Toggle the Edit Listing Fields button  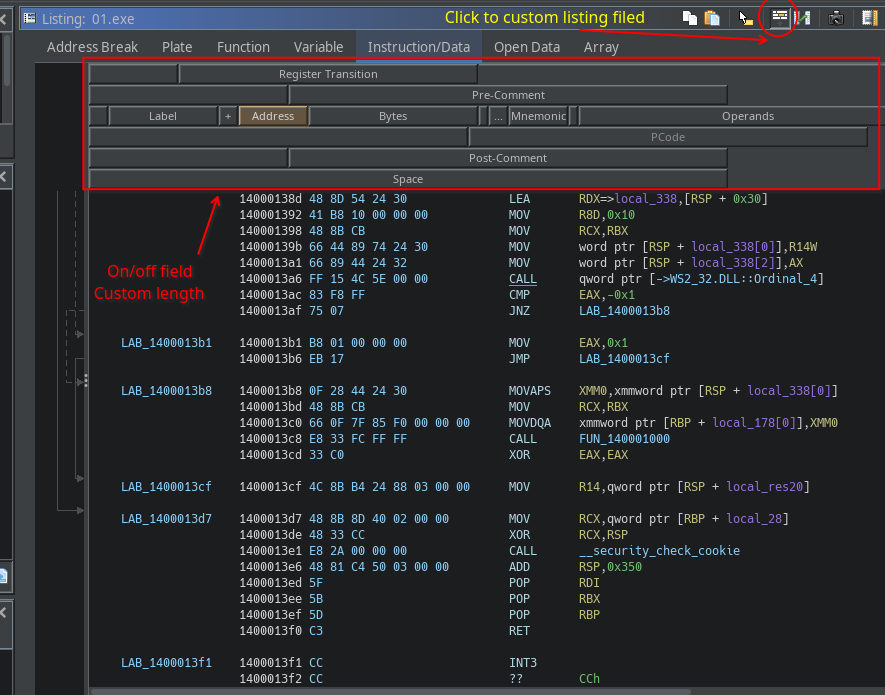[x=779, y=18]
